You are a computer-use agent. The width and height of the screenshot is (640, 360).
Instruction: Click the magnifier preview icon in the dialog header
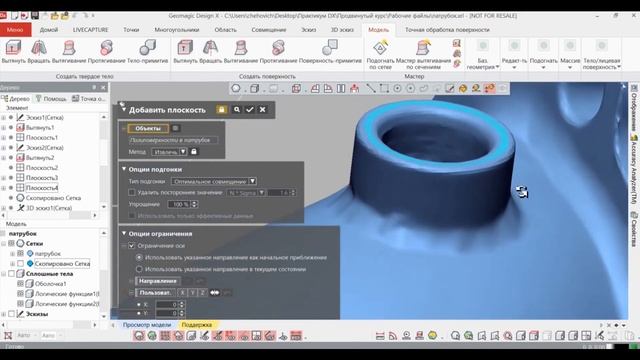click(237, 109)
